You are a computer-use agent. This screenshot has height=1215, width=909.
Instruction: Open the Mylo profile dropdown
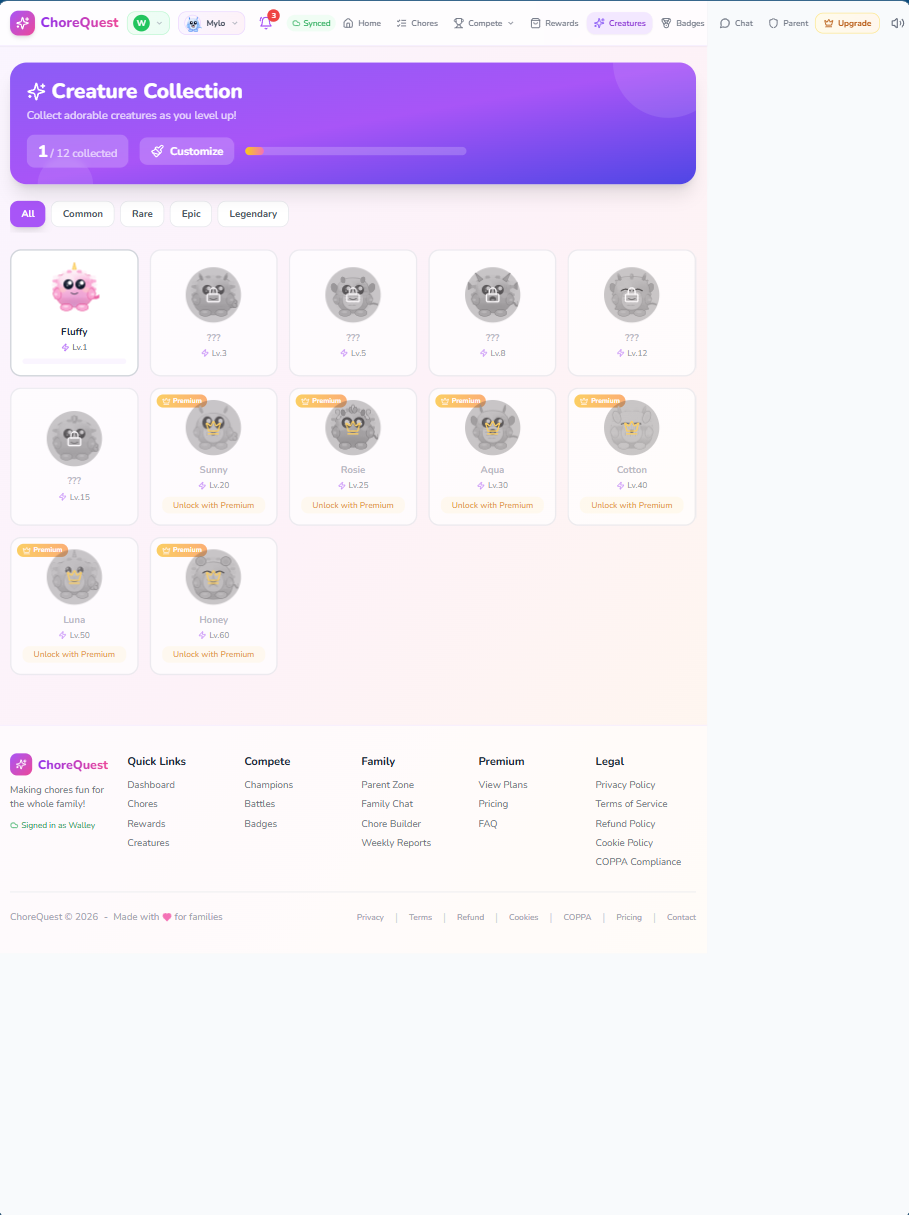click(x=210, y=22)
